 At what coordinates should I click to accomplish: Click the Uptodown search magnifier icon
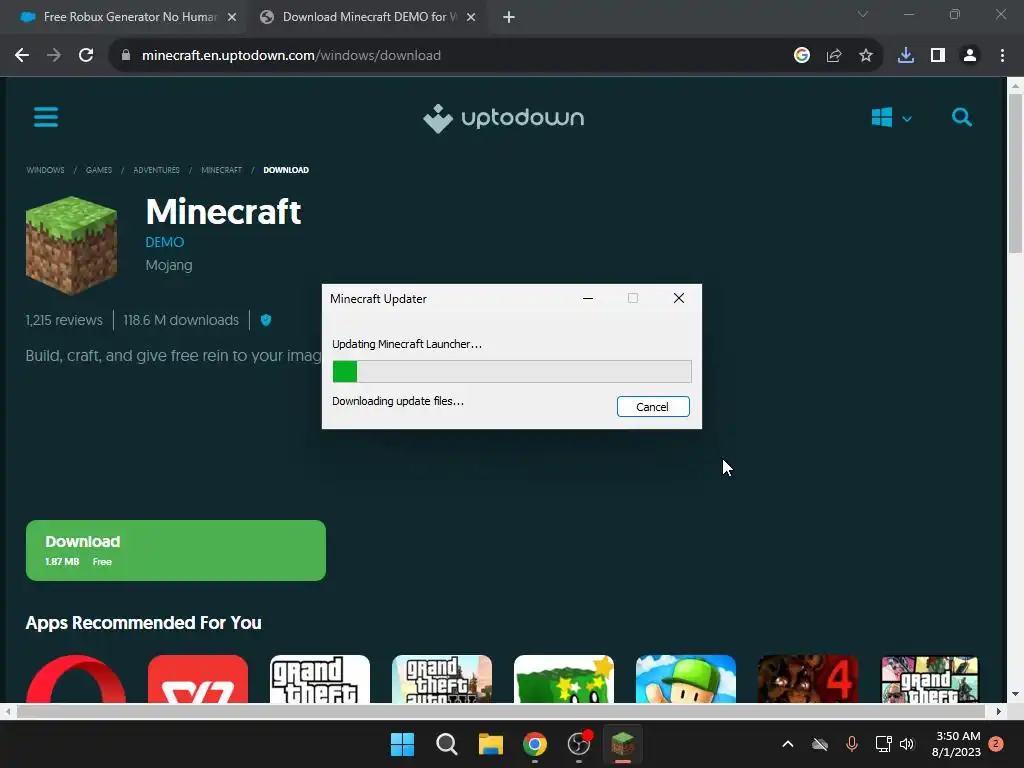pos(961,118)
